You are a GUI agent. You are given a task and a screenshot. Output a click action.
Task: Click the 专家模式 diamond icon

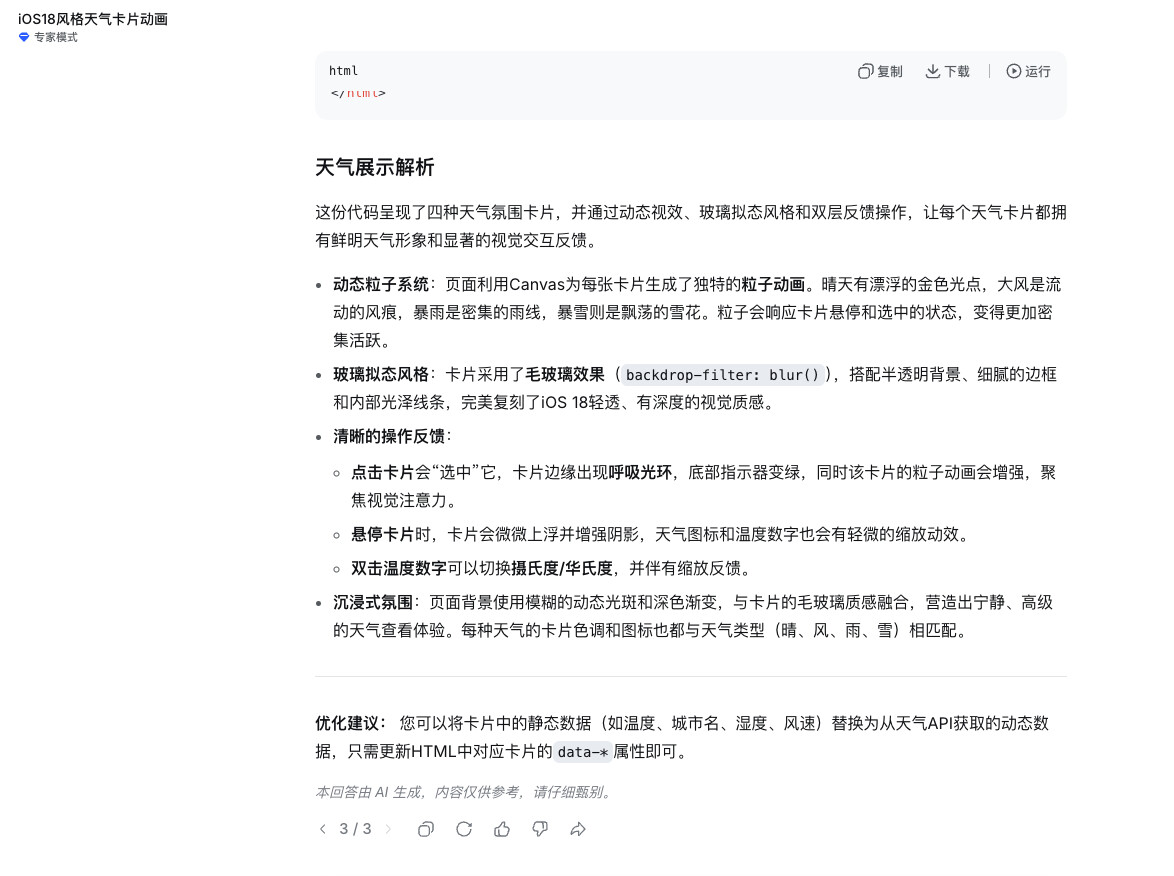click(24, 37)
